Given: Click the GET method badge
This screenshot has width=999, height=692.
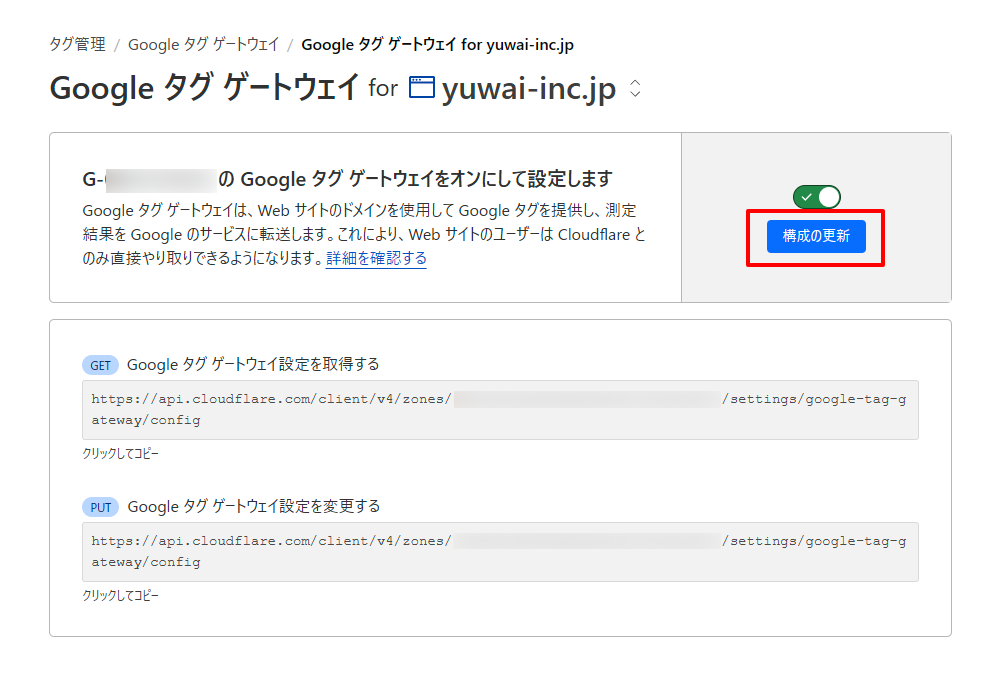Looking at the screenshot, I should tap(100, 365).
